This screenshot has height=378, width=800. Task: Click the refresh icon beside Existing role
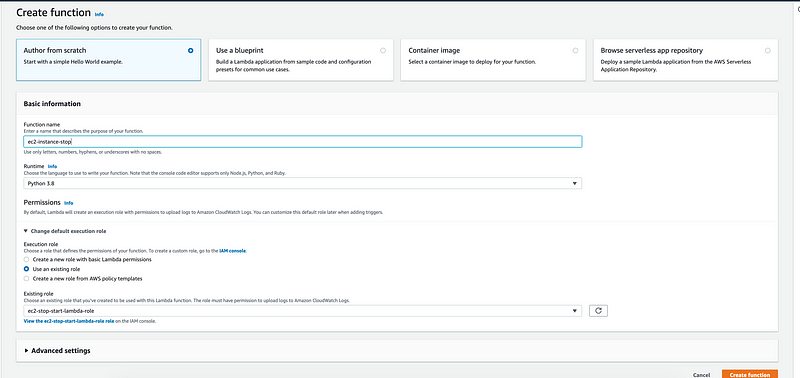click(598, 311)
